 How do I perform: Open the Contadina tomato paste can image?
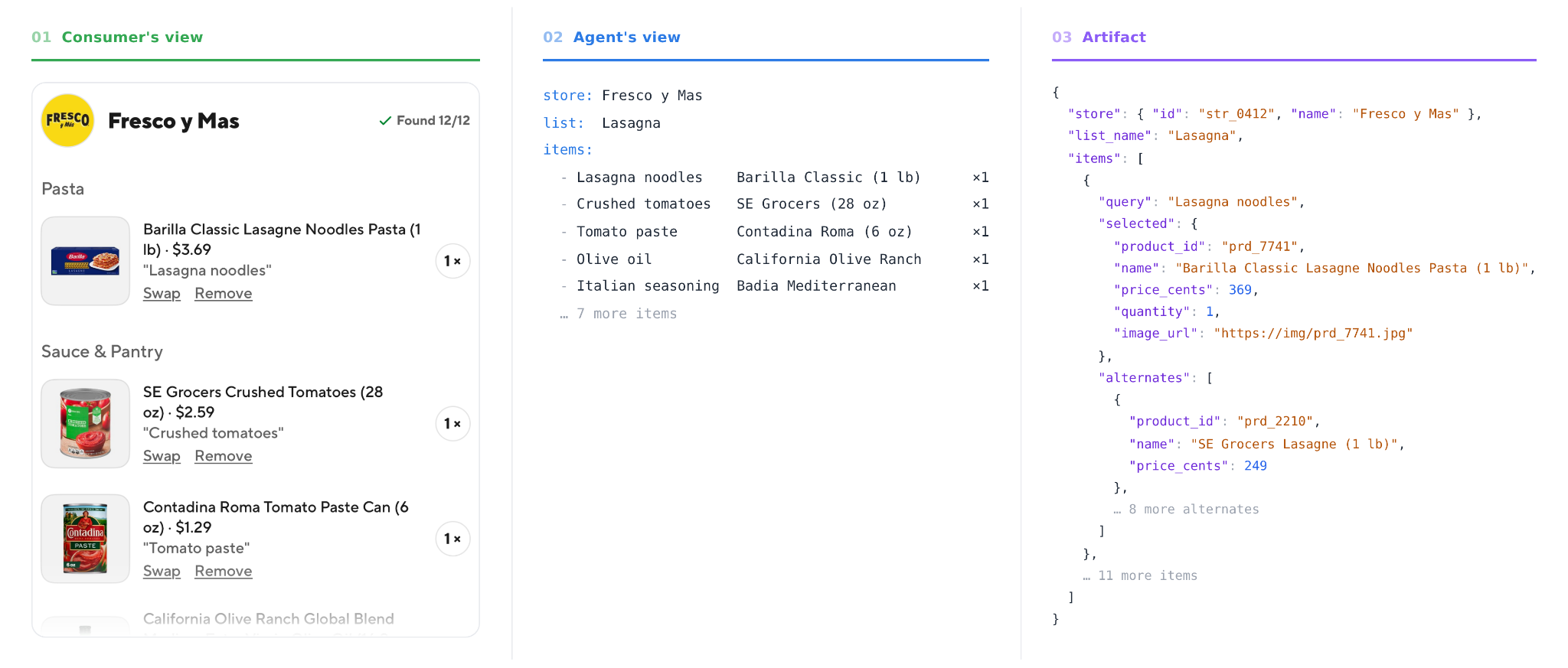[86, 539]
